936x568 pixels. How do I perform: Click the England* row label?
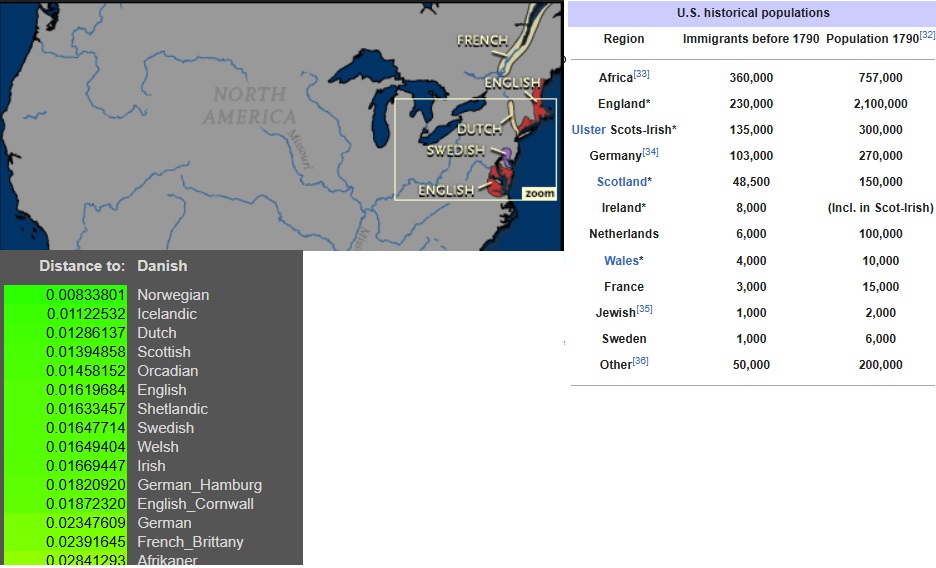point(624,104)
